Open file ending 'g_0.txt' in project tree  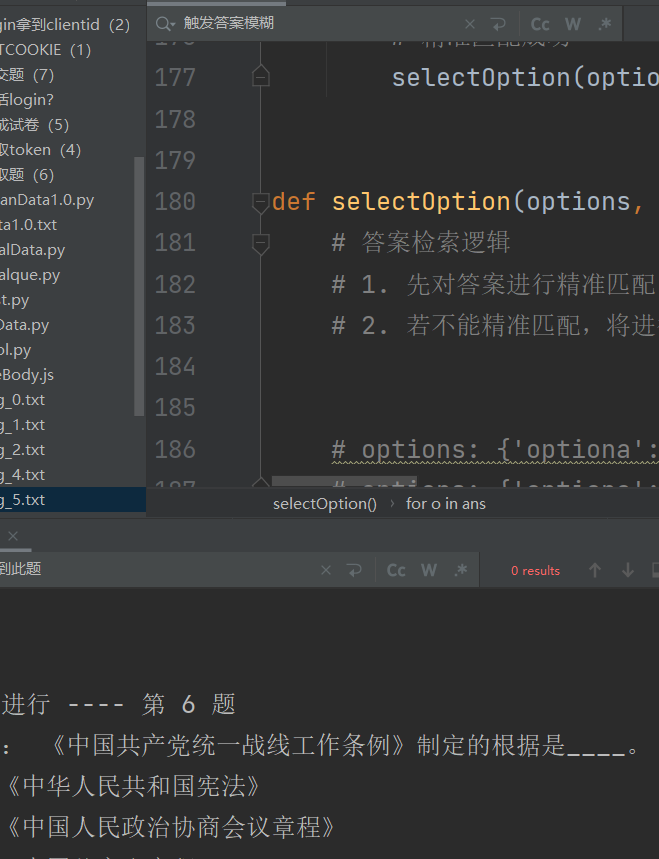(x=22, y=400)
